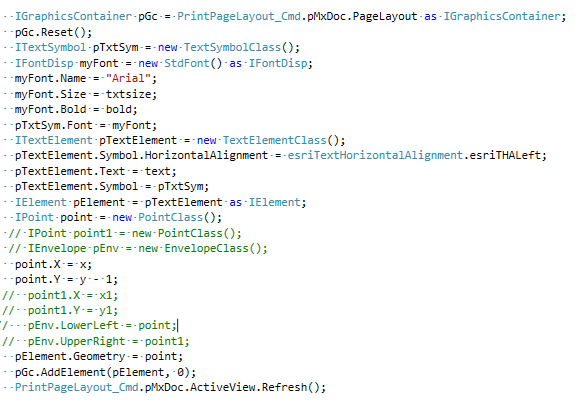Viewport: 585px width, 401px height.
Task: Click IGraphicsContainer at start of first line
Action: point(73,16)
